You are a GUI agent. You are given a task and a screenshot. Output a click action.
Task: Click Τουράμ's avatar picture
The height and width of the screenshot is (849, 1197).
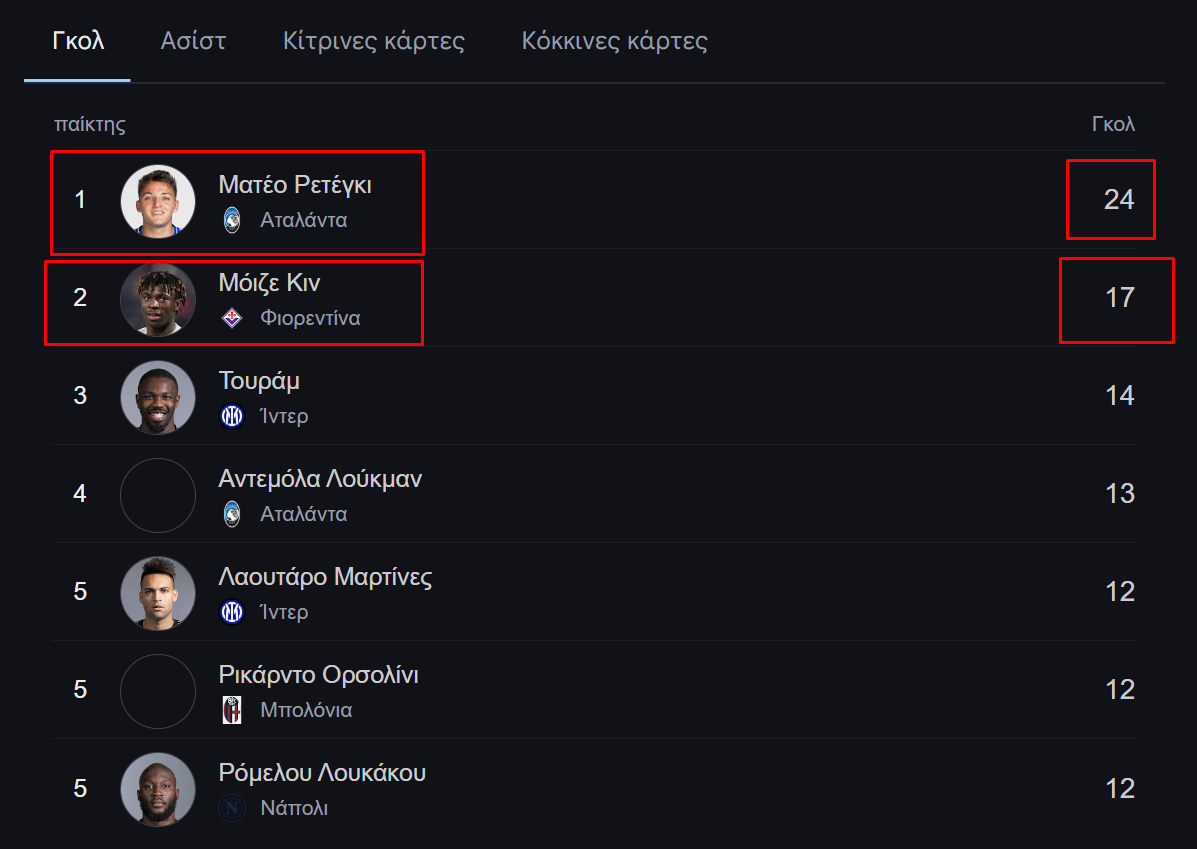pos(158,397)
